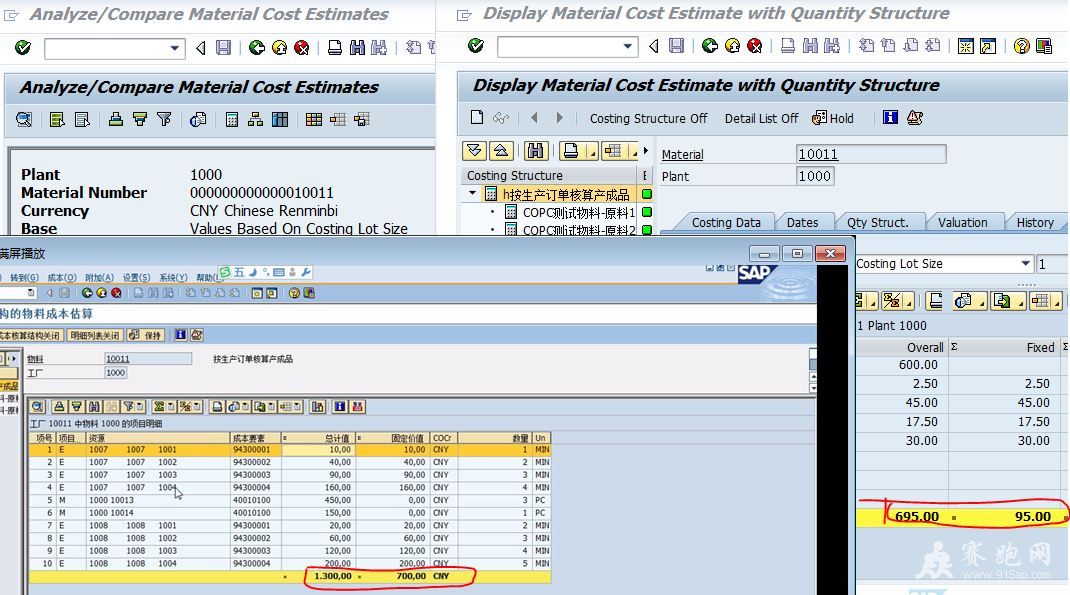
Task: Click Create new session icon in Display window
Action: pos(965,46)
